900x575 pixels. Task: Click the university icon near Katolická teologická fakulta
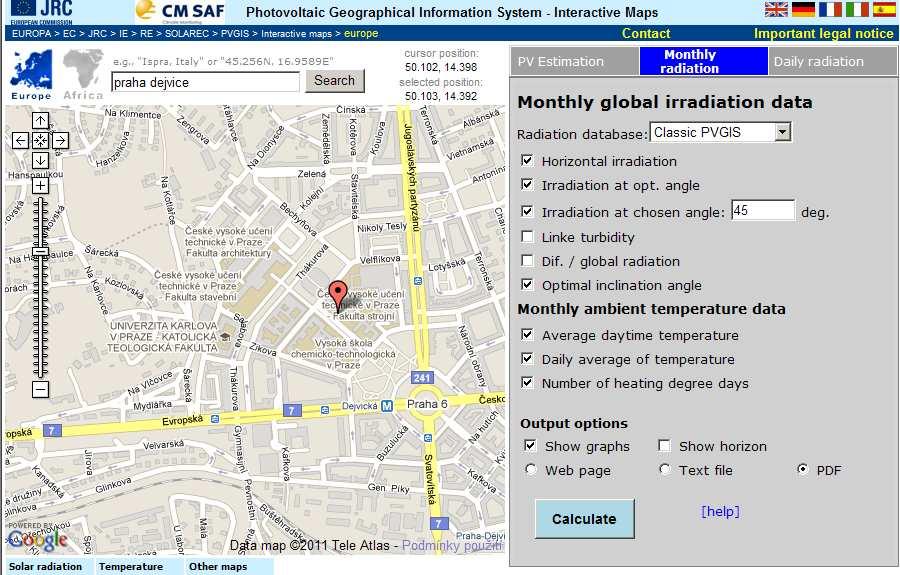(226, 337)
